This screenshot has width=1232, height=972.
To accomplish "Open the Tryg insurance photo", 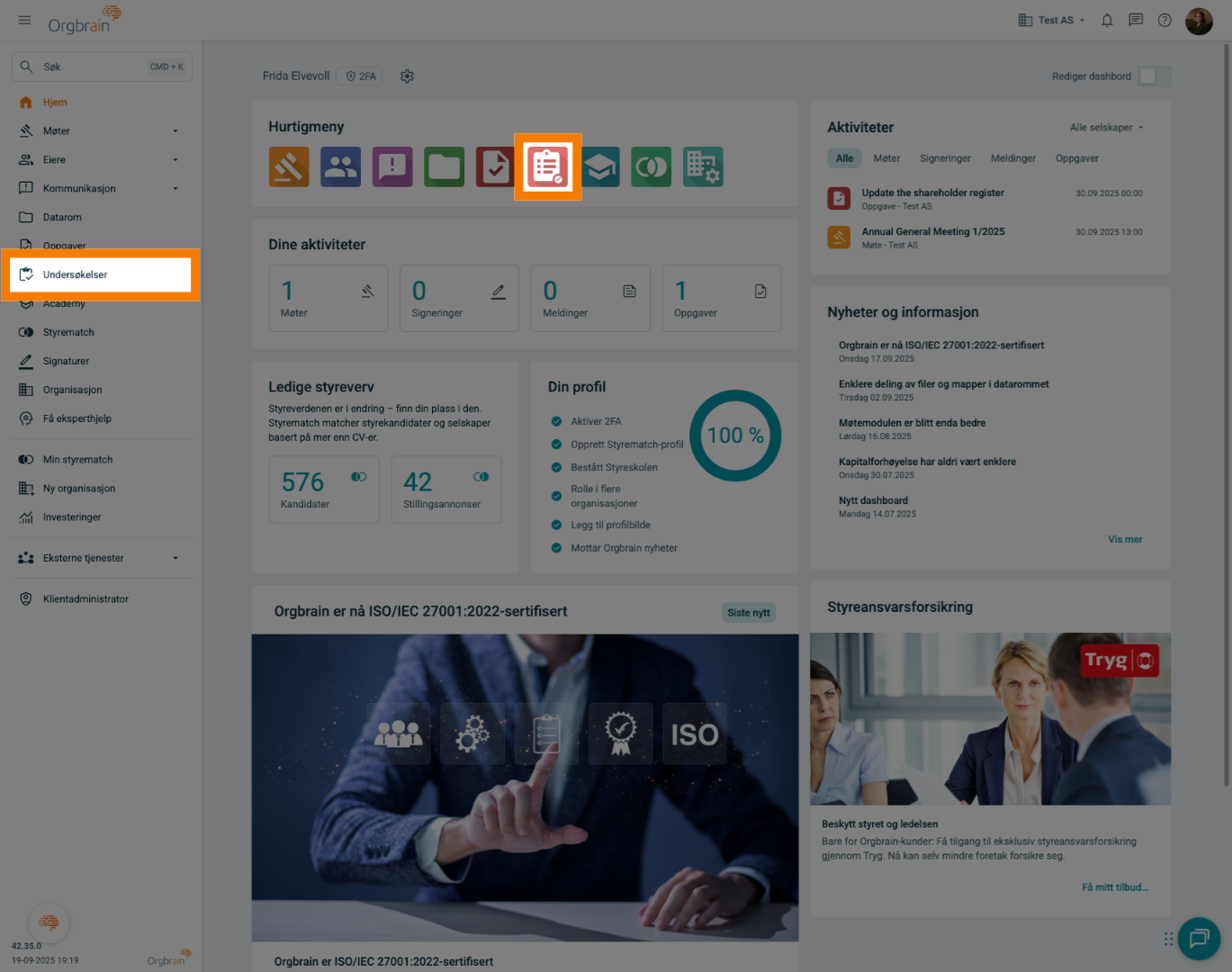I will (x=990, y=719).
